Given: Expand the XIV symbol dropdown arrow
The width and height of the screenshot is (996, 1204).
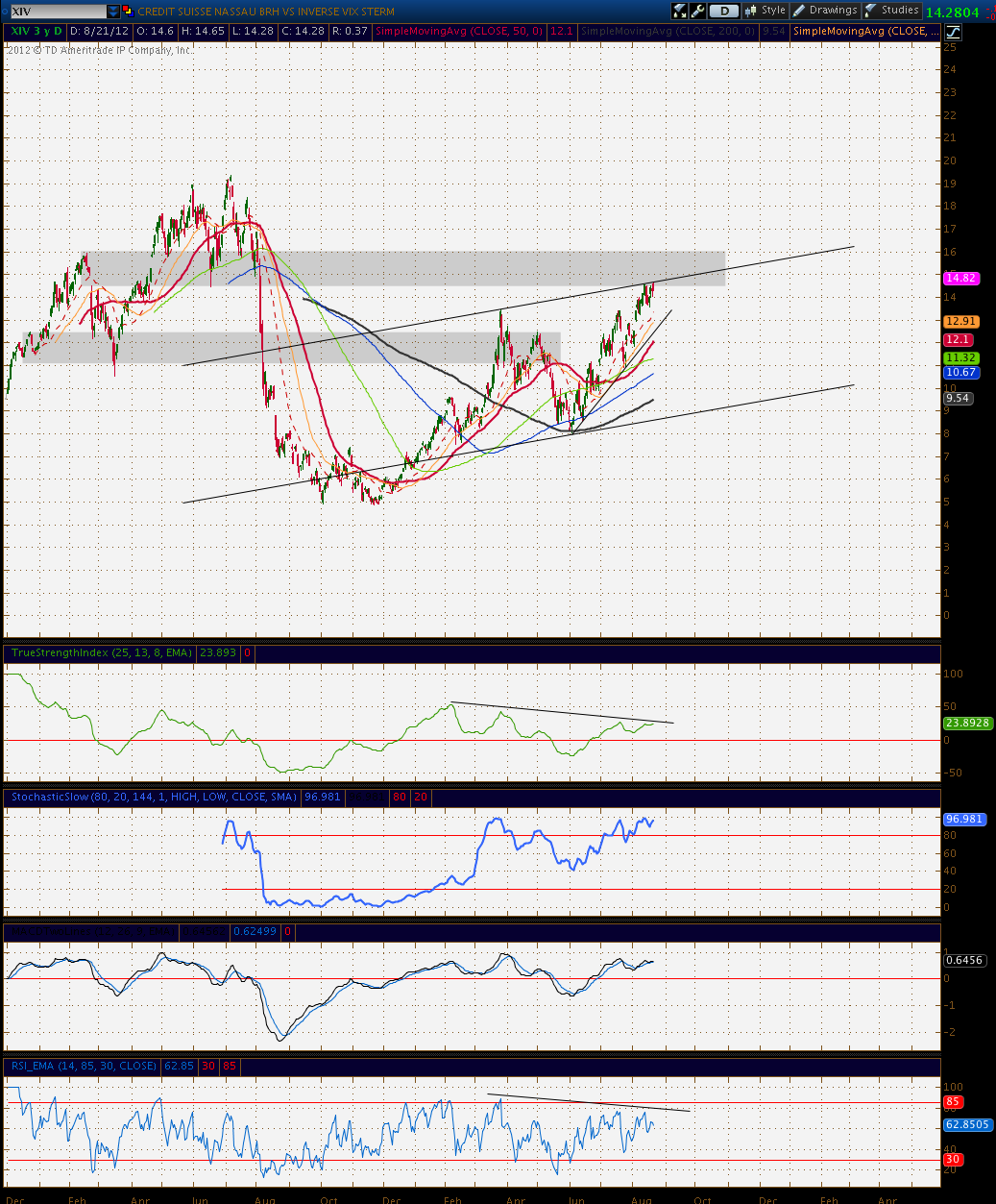Looking at the screenshot, I should pos(113,12).
